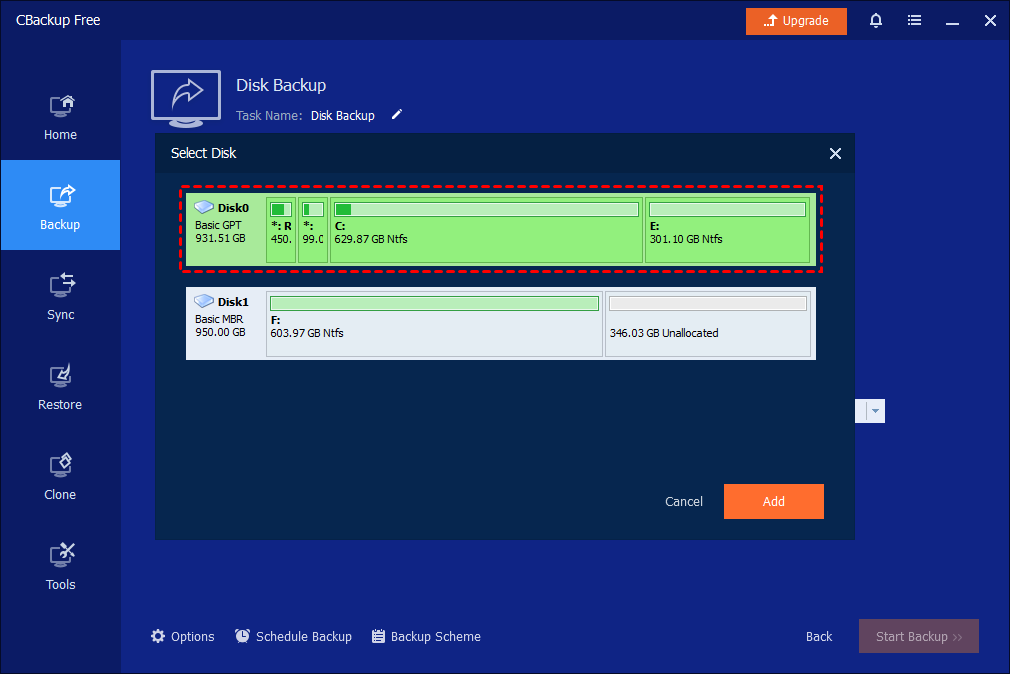This screenshot has width=1010, height=674.
Task: Close the Select Disk dialog
Action: click(x=835, y=153)
